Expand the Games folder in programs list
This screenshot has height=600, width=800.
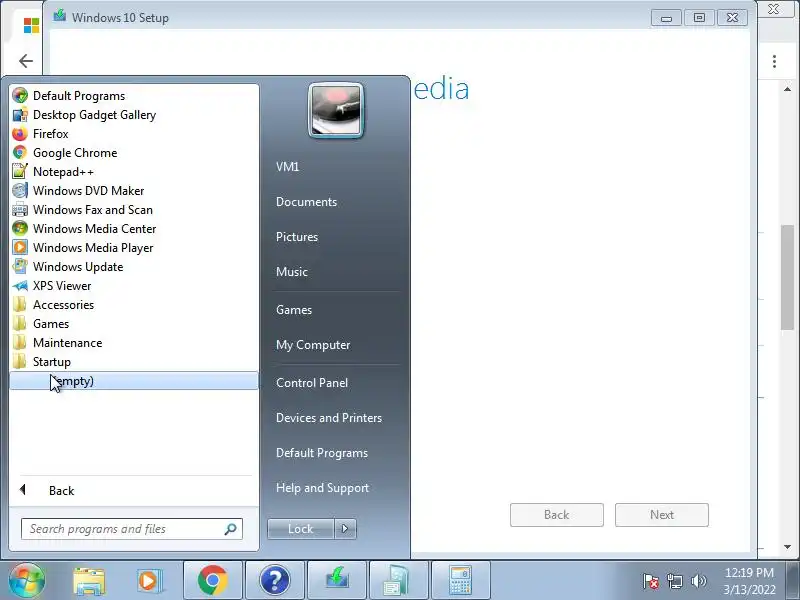[134, 324]
